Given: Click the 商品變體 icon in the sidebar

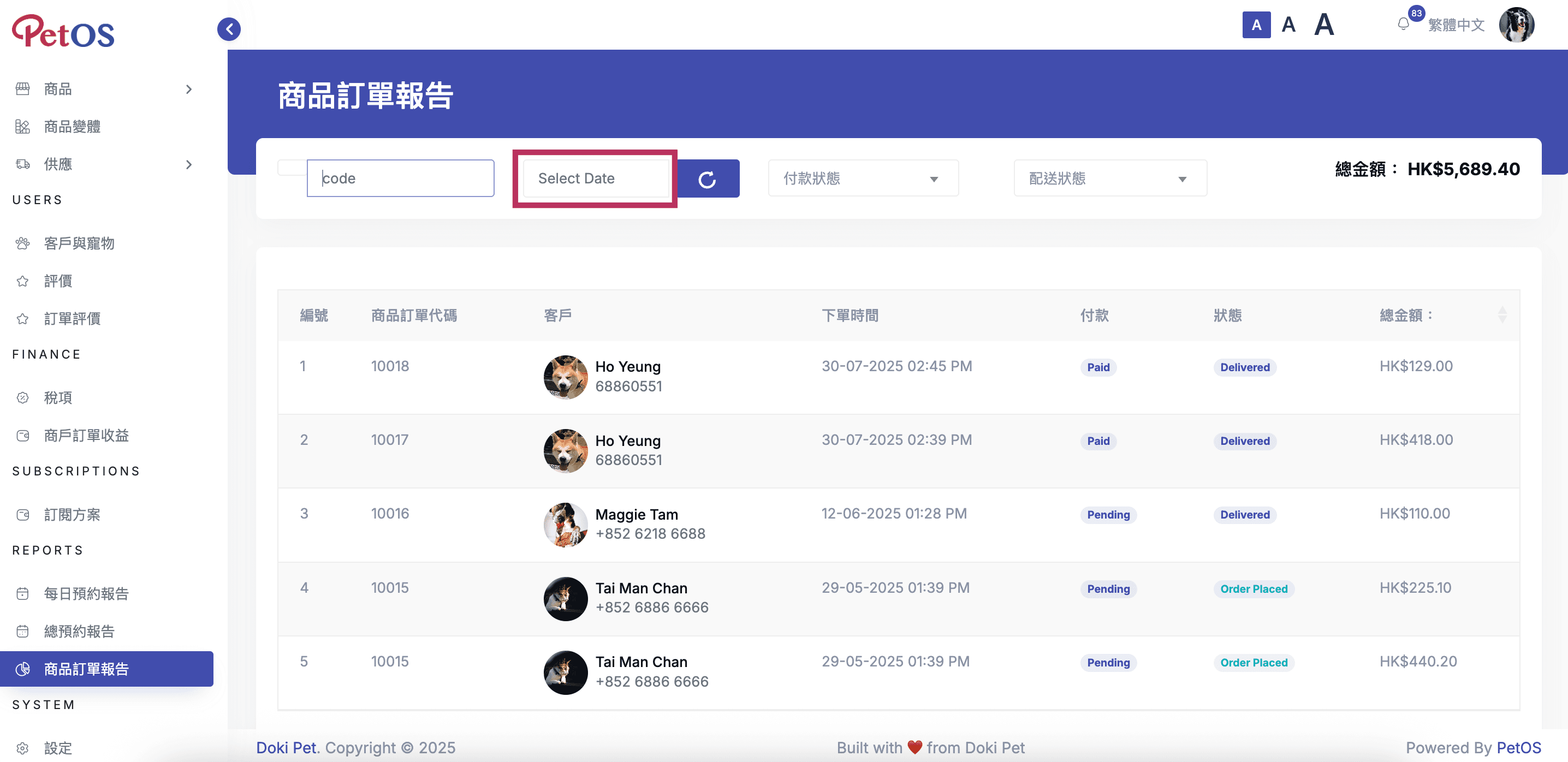Looking at the screenshot, I should [22, 127].
